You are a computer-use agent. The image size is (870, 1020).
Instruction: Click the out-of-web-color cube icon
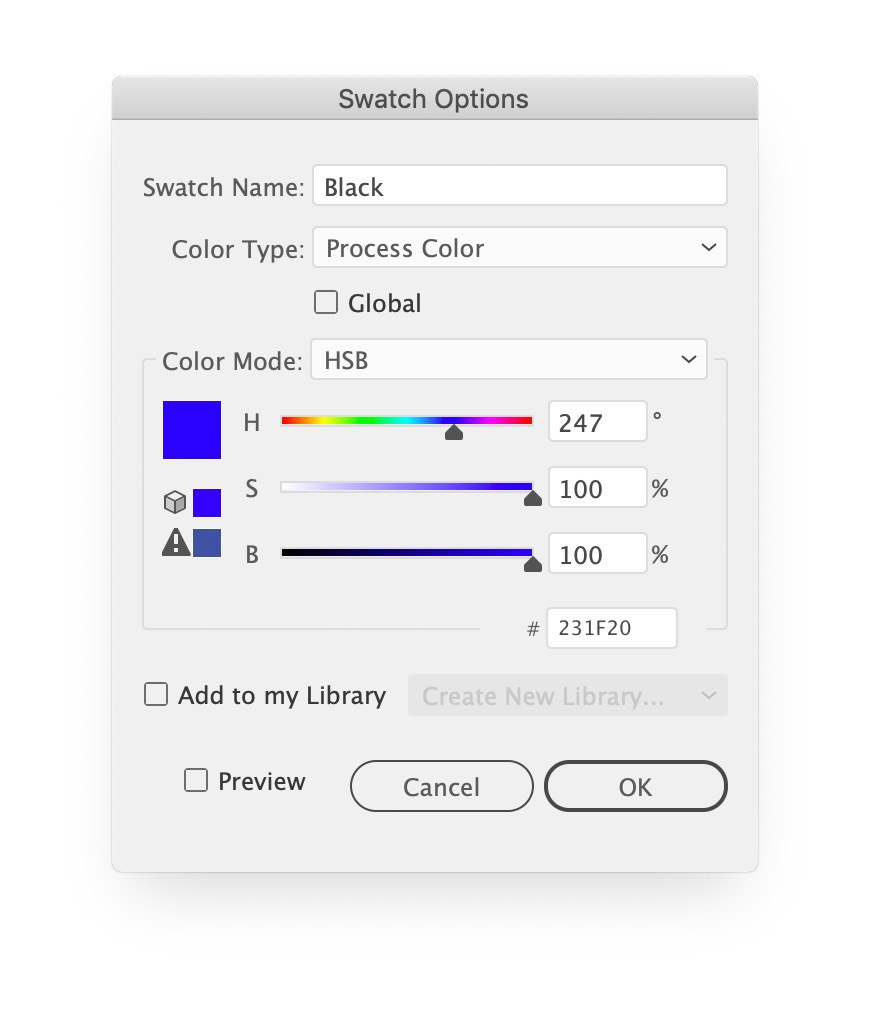pyautogui.click(x=175, y=503)
